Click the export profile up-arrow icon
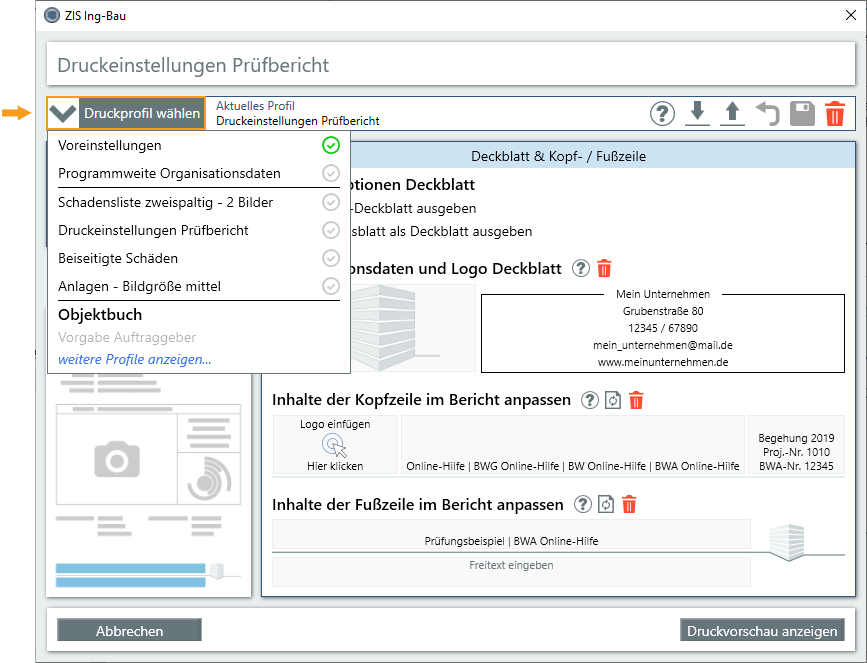867x663 pixels. (x=733, y=113)
